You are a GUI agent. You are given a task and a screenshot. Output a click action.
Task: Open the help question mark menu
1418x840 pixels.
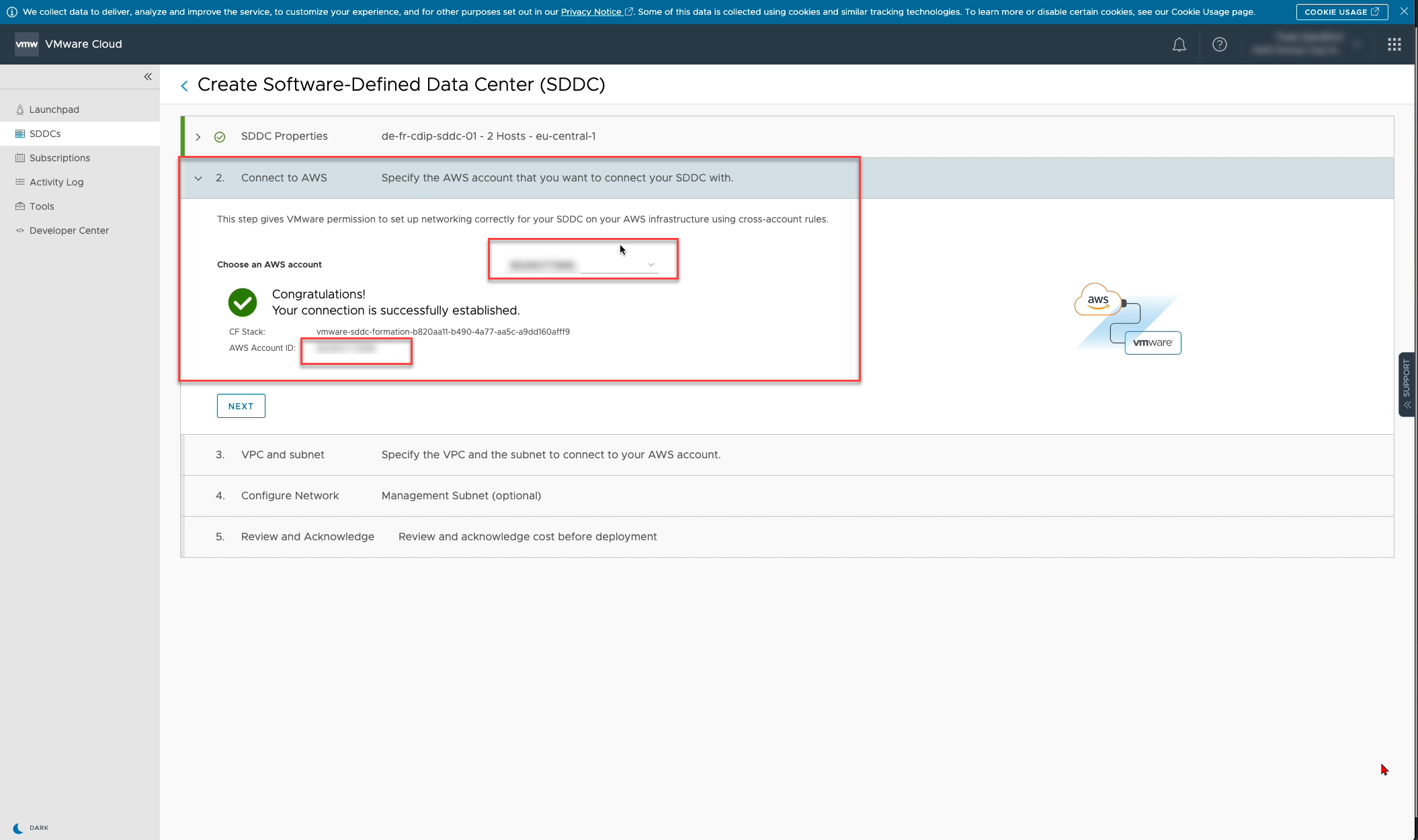1219,44
